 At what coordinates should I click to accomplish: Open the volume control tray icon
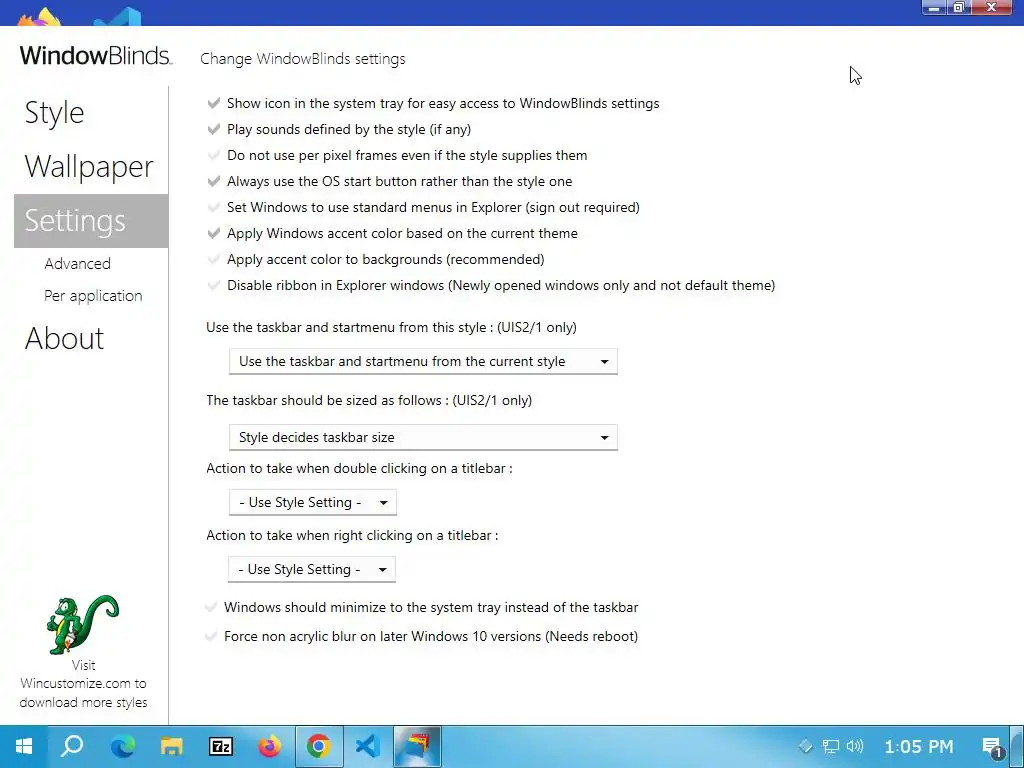click(855, 746)
